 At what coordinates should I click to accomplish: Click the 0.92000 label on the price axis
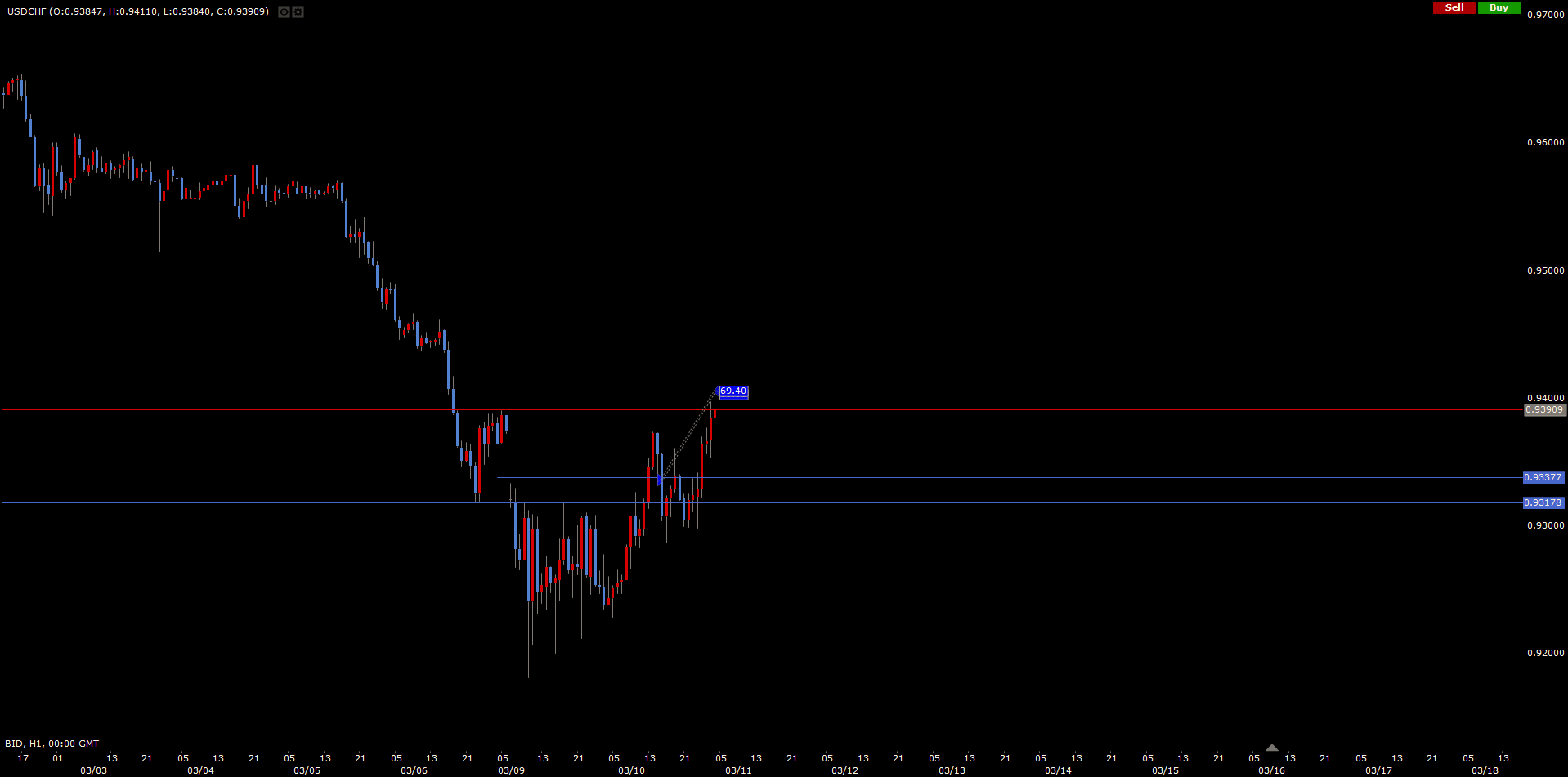1545,653
